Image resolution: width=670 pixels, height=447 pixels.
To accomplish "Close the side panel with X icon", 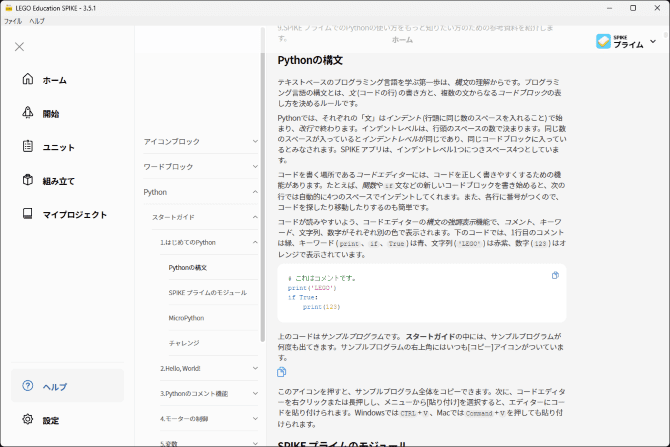I will (x=19, y=46).
